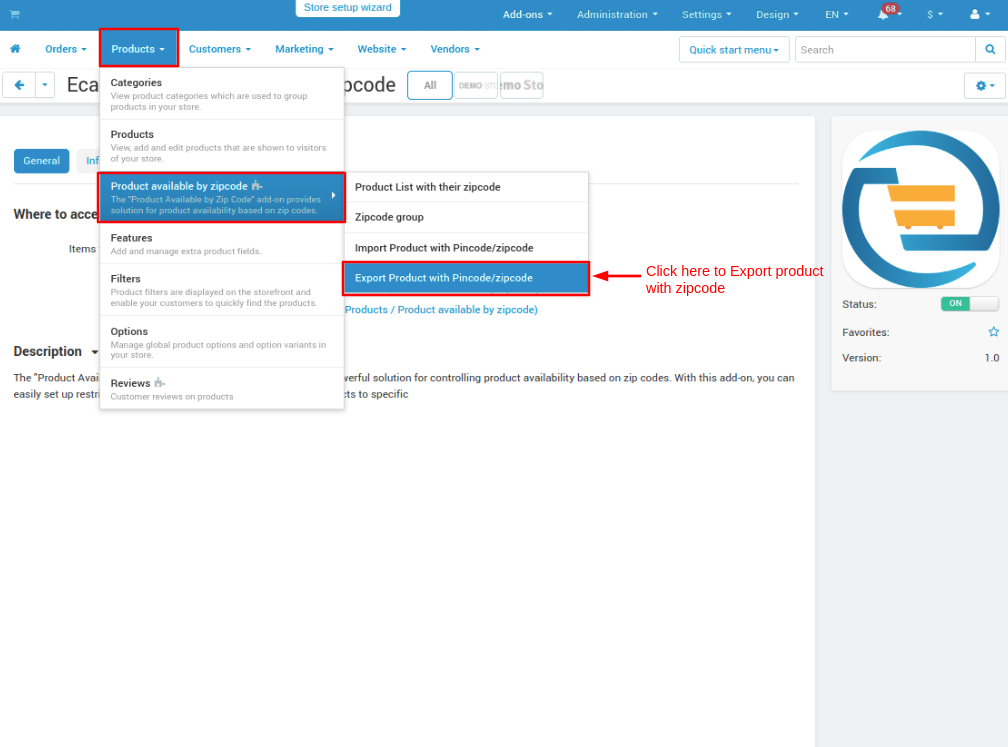Select Filters menu entry

click(222, 290)
